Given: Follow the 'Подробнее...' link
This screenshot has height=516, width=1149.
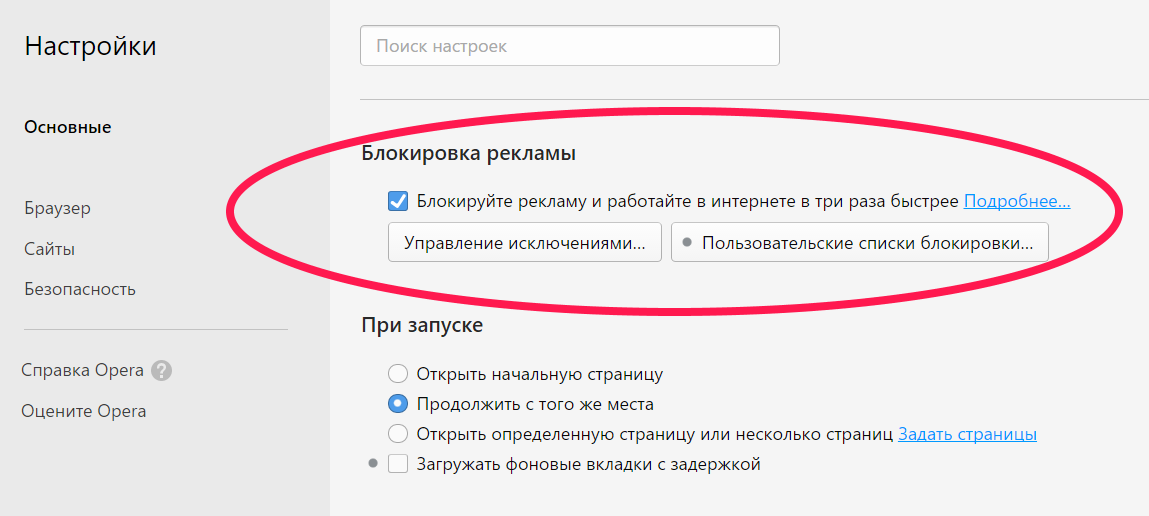Looking at the screenshot, I should tap(1017, 201).
